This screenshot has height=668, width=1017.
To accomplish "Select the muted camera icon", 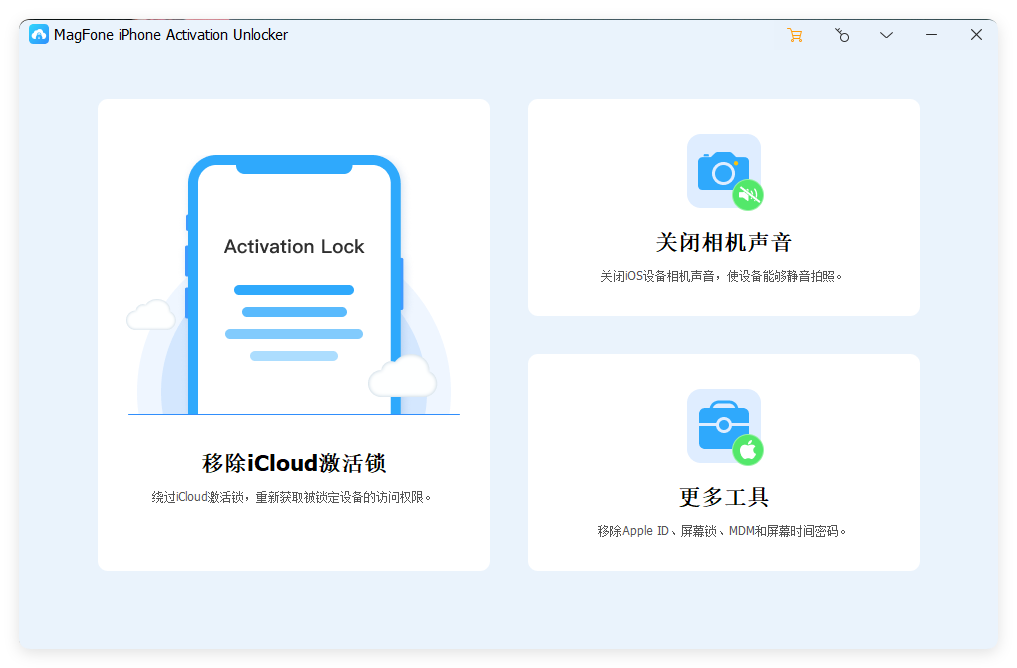I will (724, 172).
